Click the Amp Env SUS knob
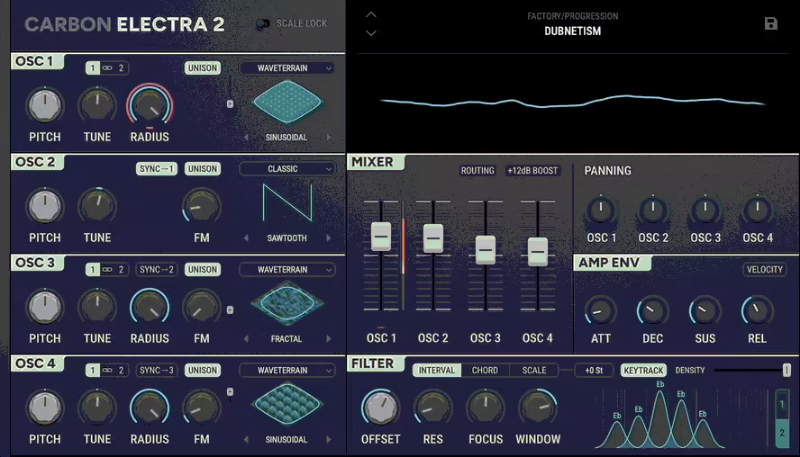 point(705,311)
